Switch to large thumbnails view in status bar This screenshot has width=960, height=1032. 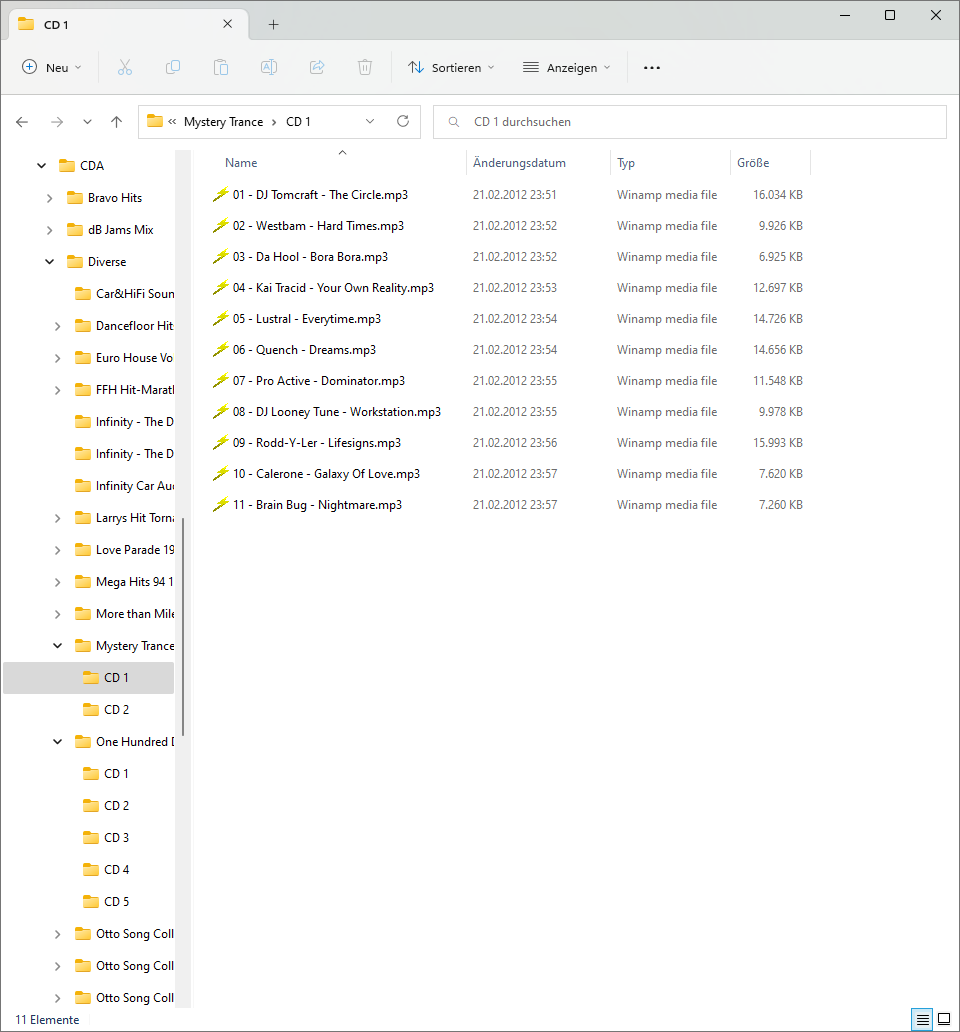click(x=944, y=1018)
